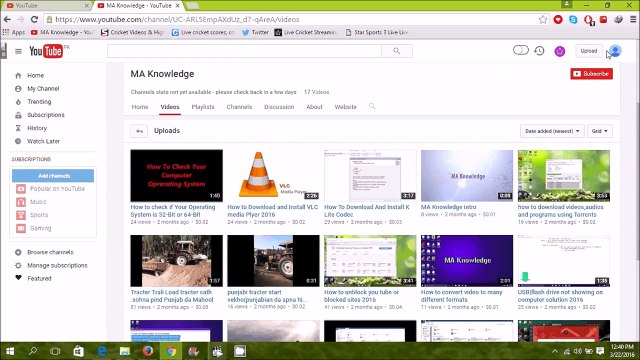The image size is (640, 360).
Task: Click the YouTube logo
Action: click(46, 51)
